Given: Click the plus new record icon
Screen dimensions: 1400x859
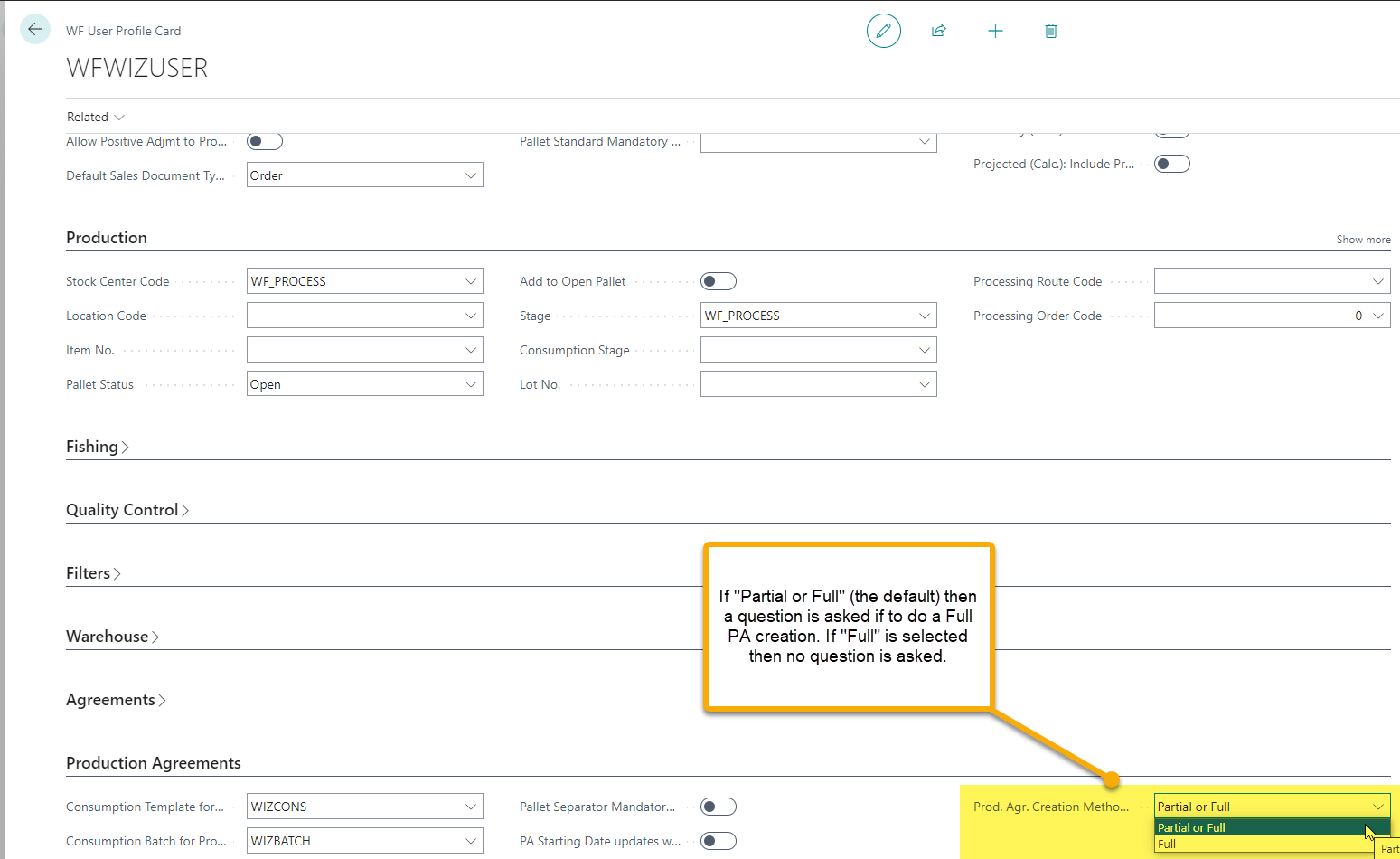Looking at the screenshot, I should pos(995,31).
